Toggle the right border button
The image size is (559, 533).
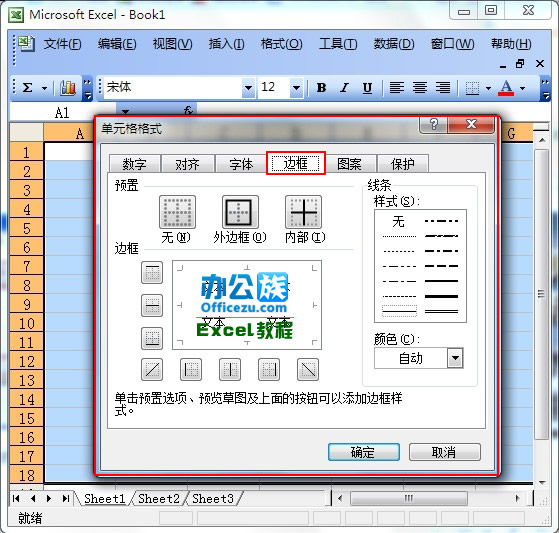pos(269,369)
